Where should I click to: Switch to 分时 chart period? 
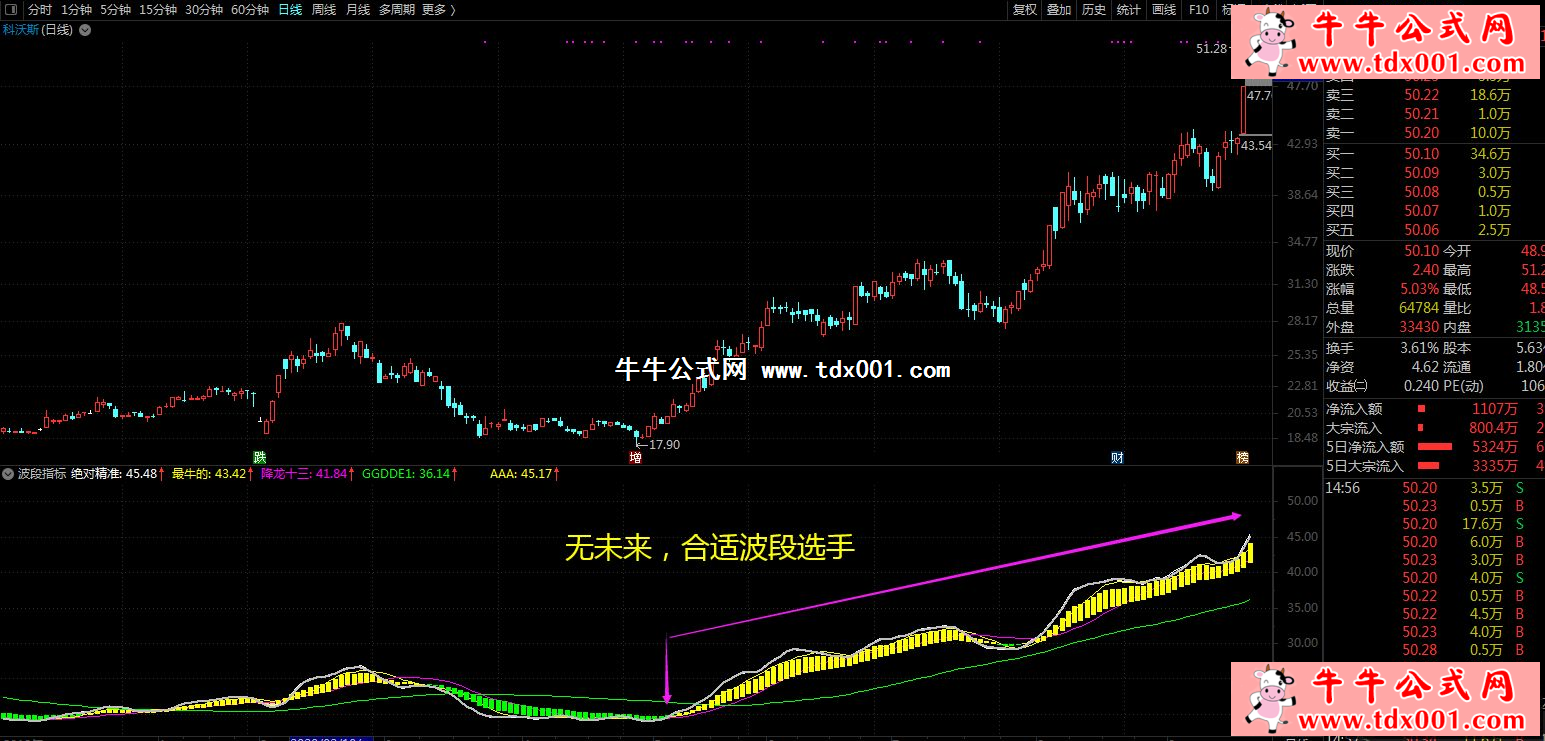click(x=39, y=10)
